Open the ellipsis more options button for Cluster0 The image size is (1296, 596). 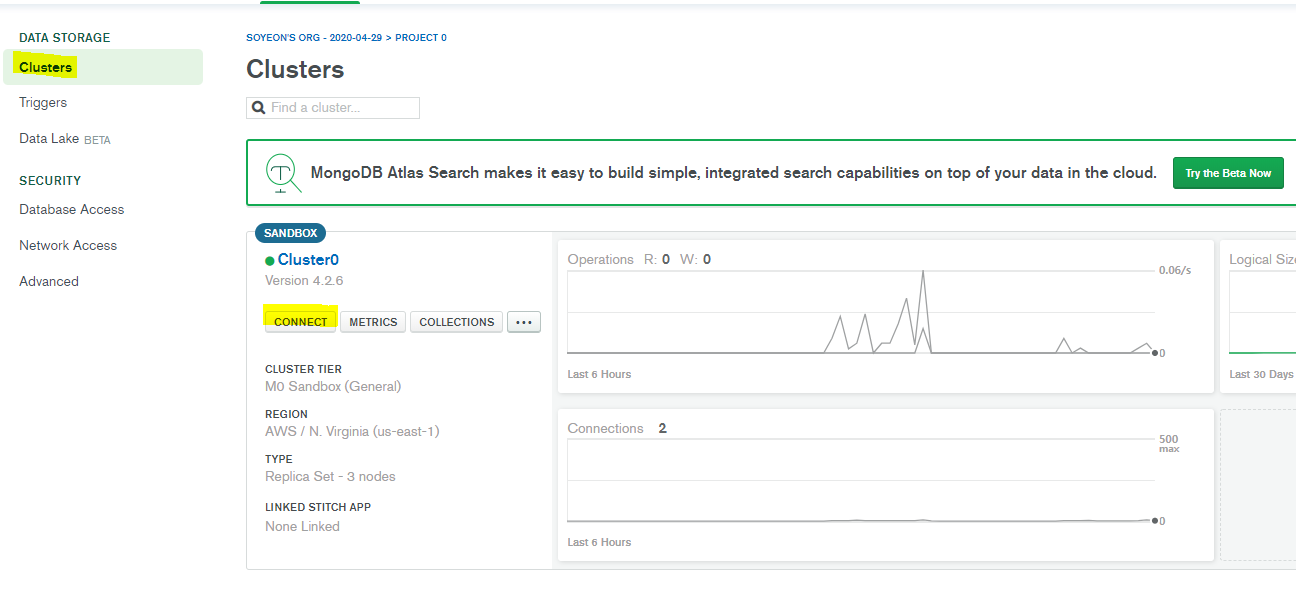(524, 322)
